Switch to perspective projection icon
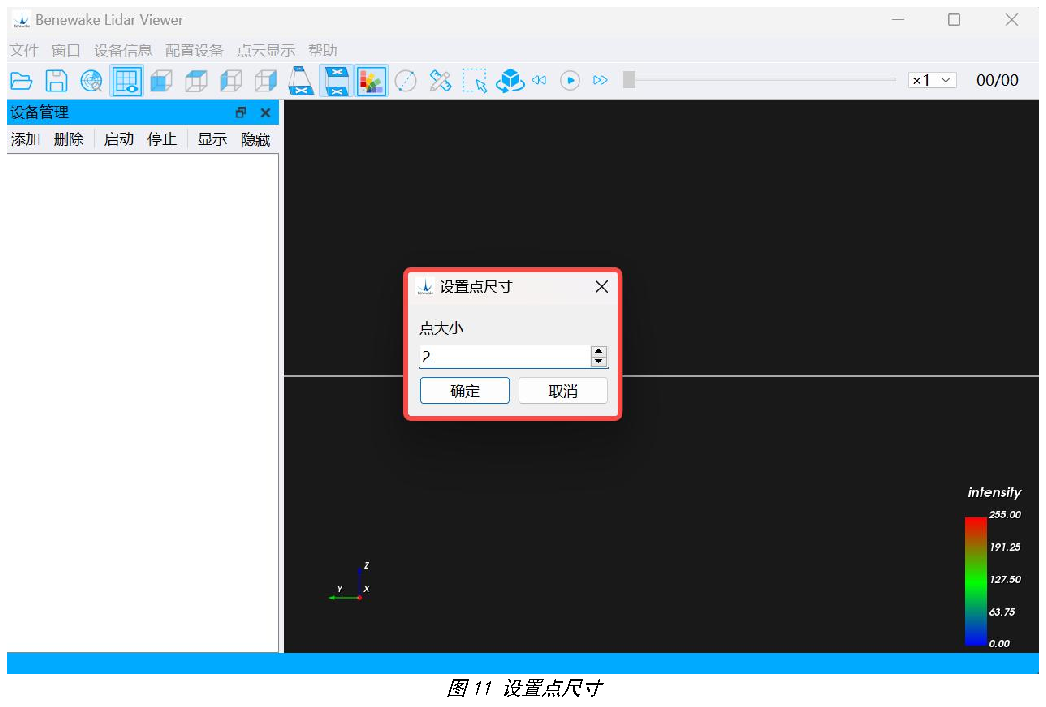The width and height of the screenshot is (1046, 707). pyautogui.click(x=301, y=81)
